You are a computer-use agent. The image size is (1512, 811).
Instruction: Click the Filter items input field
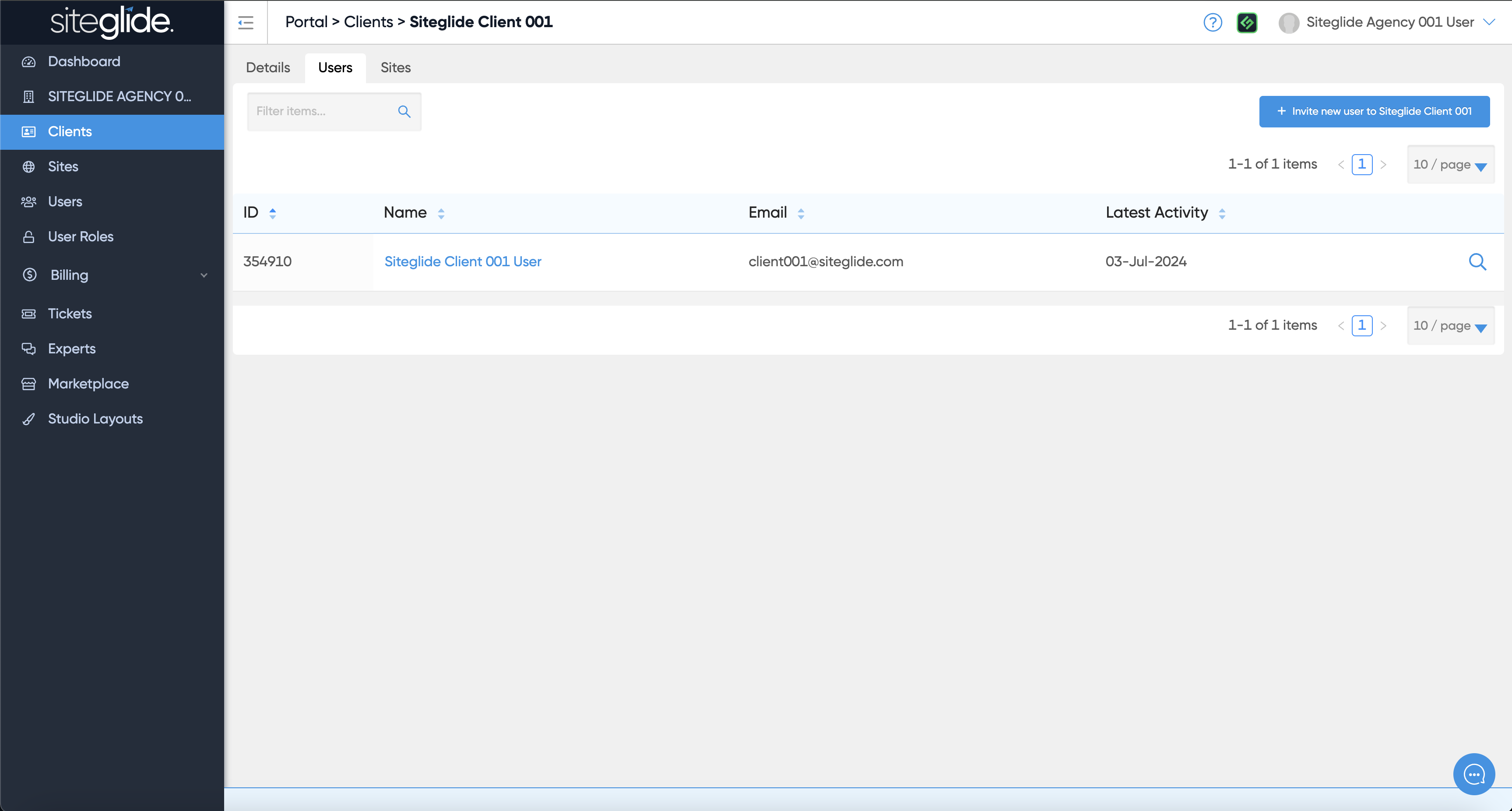(x=323, y=112)
